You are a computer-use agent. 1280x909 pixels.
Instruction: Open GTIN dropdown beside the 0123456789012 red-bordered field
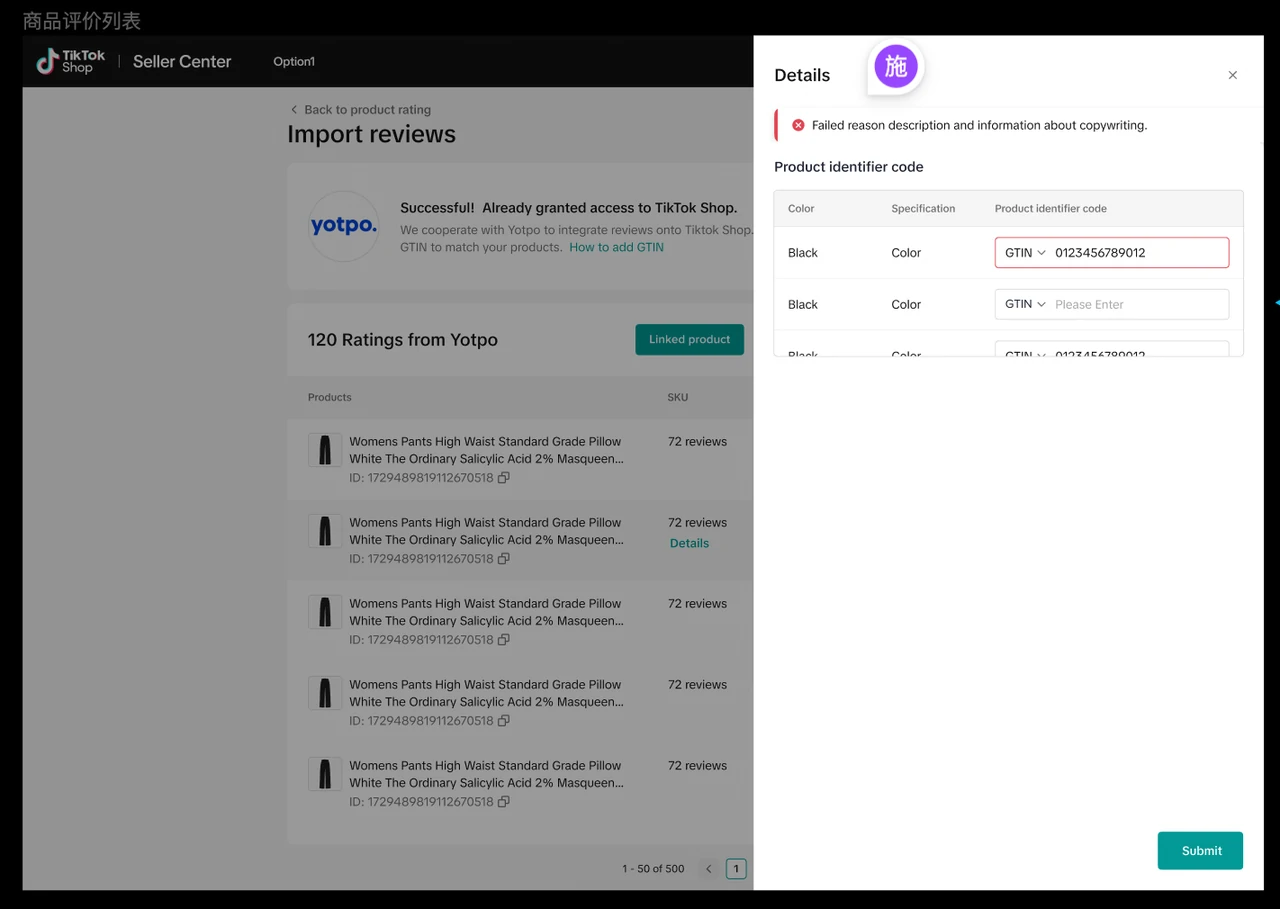tap(1024, 253)
